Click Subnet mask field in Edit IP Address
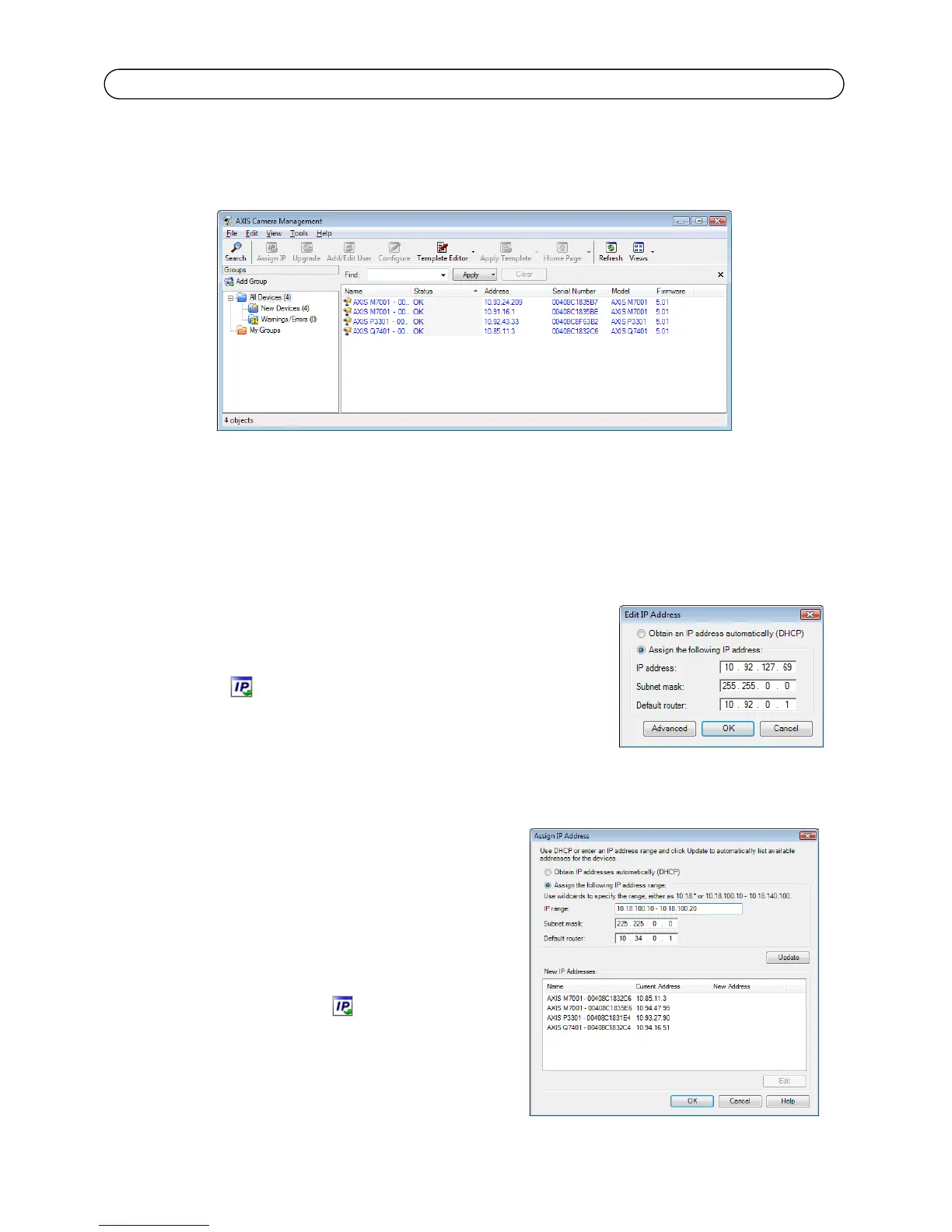The image size is (952, 1232). coord(758,686)
